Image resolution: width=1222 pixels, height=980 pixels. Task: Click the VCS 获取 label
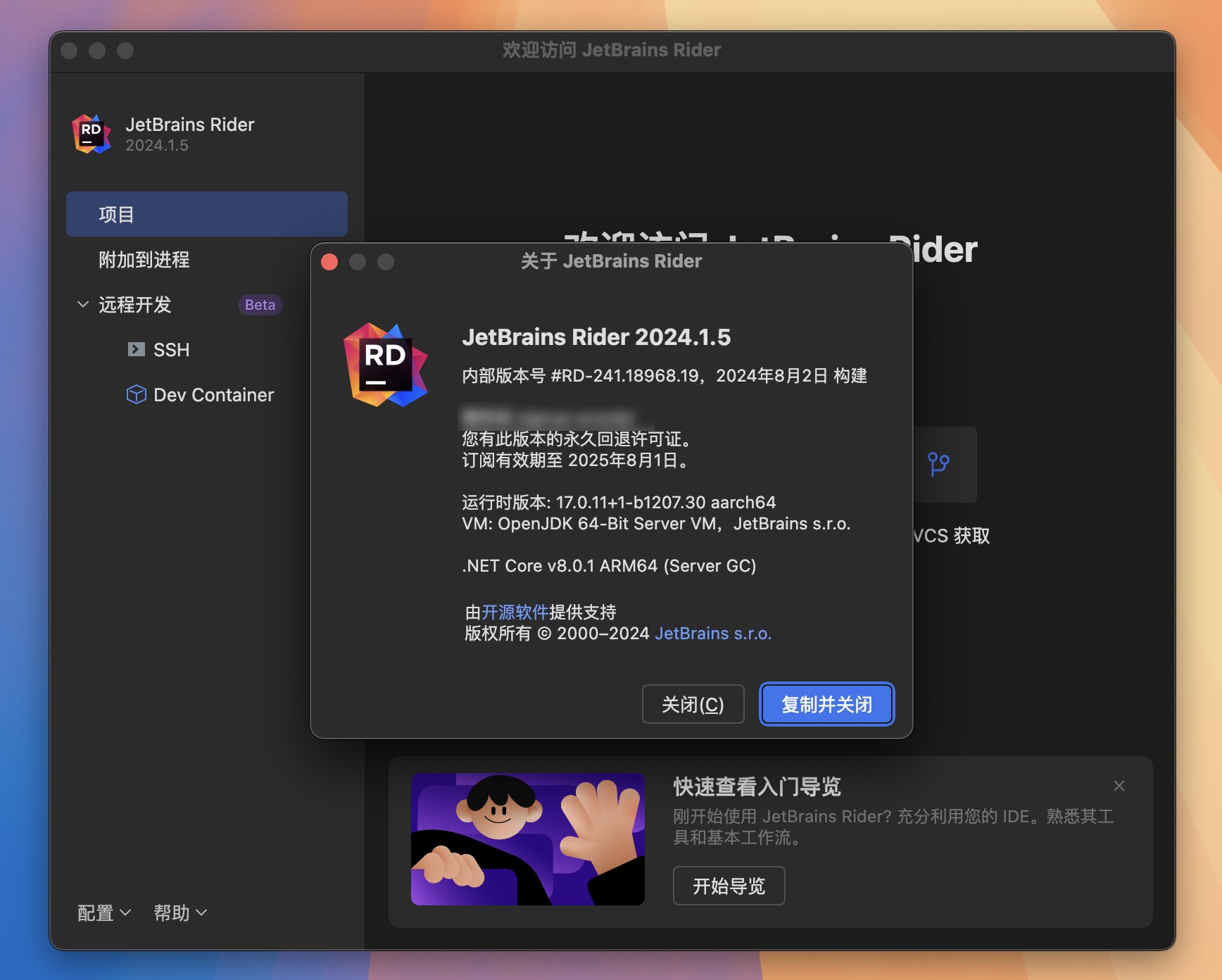pos(952,536)
